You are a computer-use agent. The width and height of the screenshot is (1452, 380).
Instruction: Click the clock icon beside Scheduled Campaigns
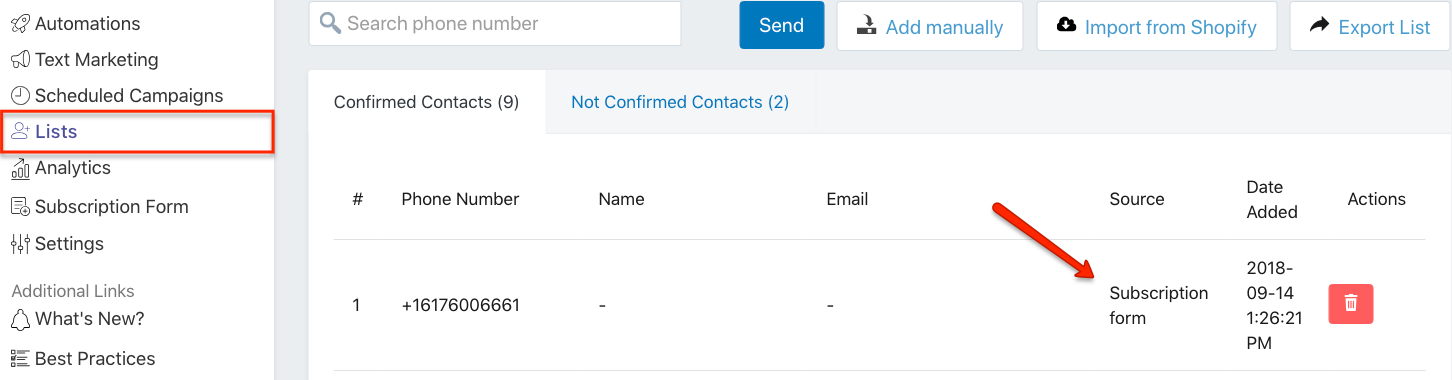(x=20, y=96)
